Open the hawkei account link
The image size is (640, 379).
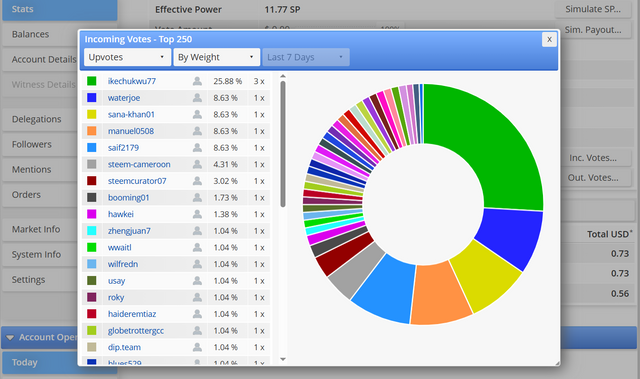(x=120, y=214)
